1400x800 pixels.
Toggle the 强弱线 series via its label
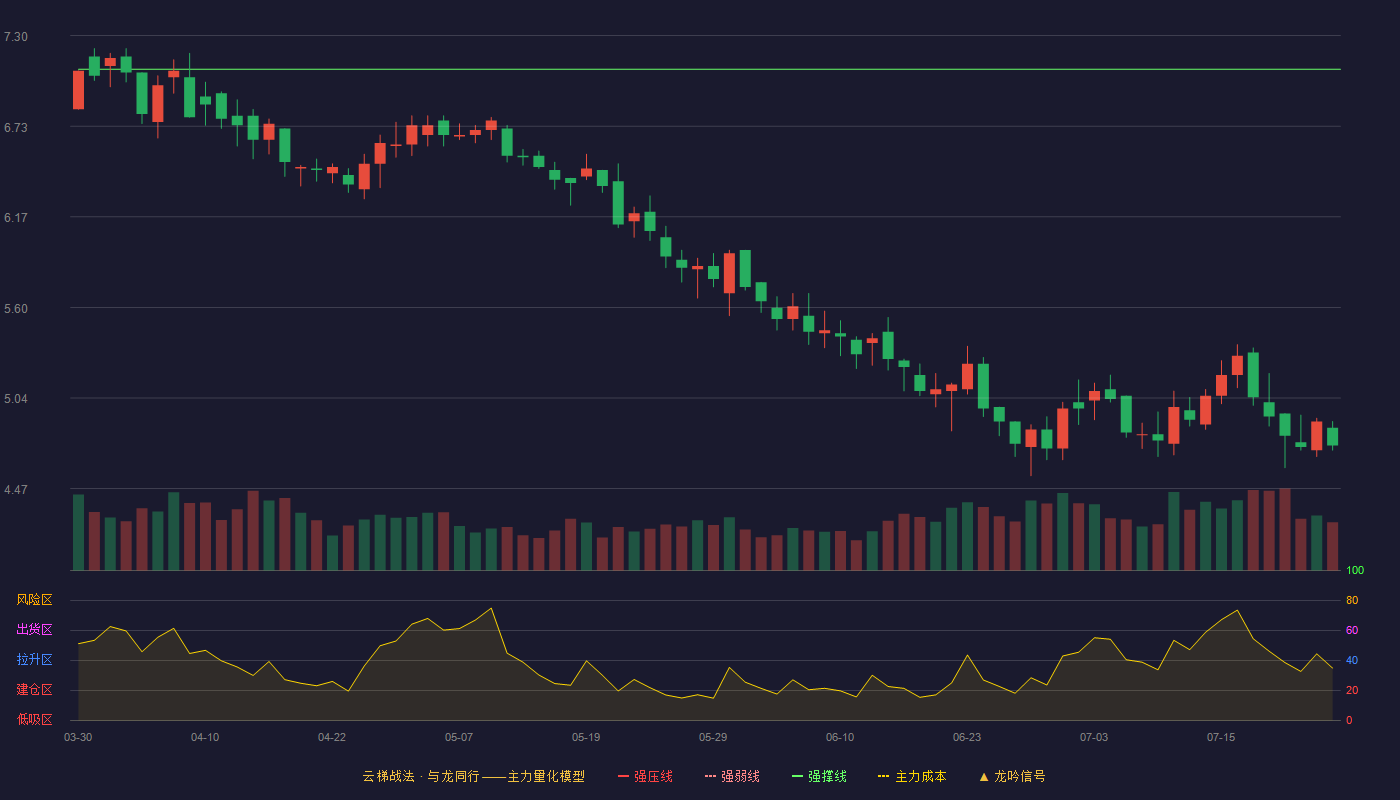[740, 776]
